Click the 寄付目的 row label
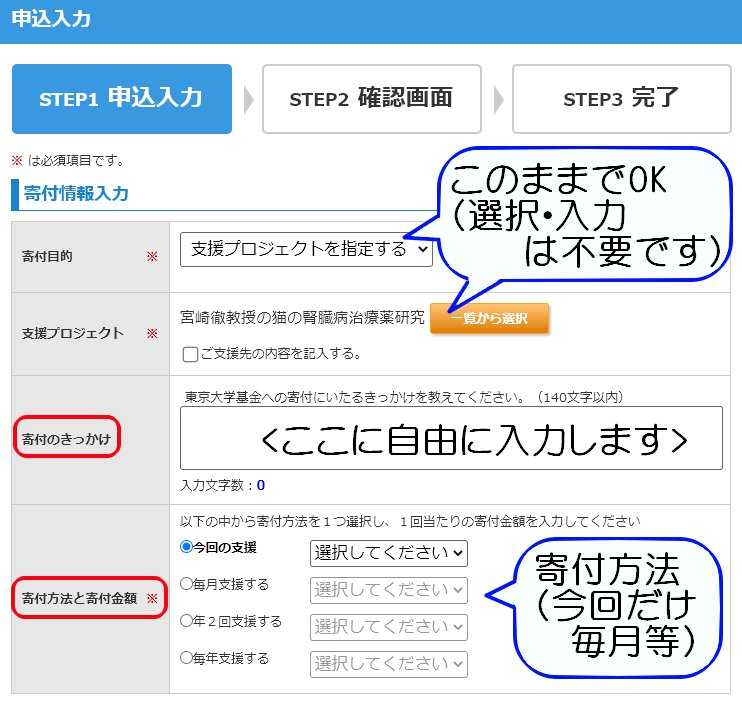Image resolution: width=742 pixels, height=704 pixels. pos(47,256)
